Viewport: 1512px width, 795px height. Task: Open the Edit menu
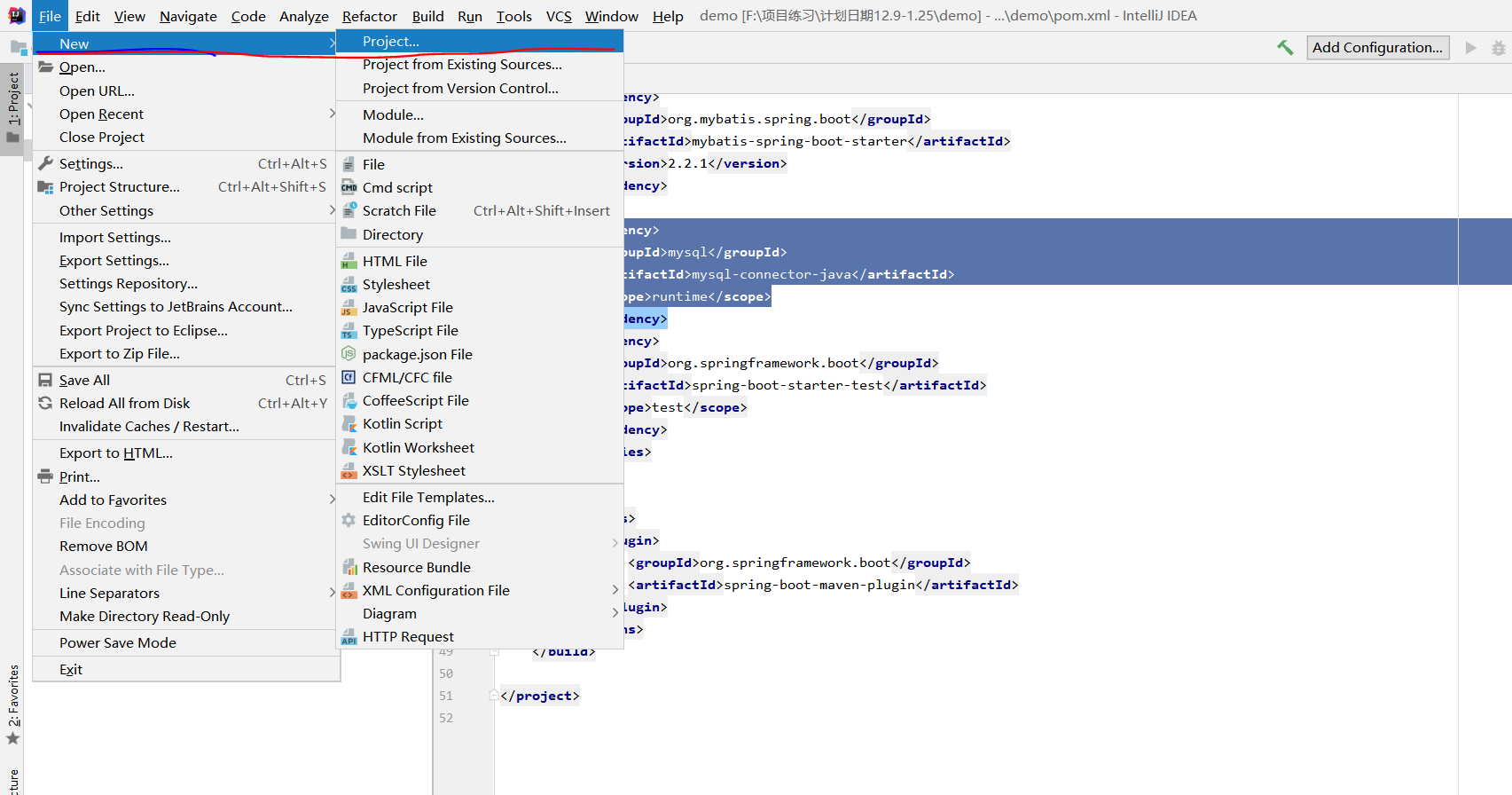tap(88, 16)
